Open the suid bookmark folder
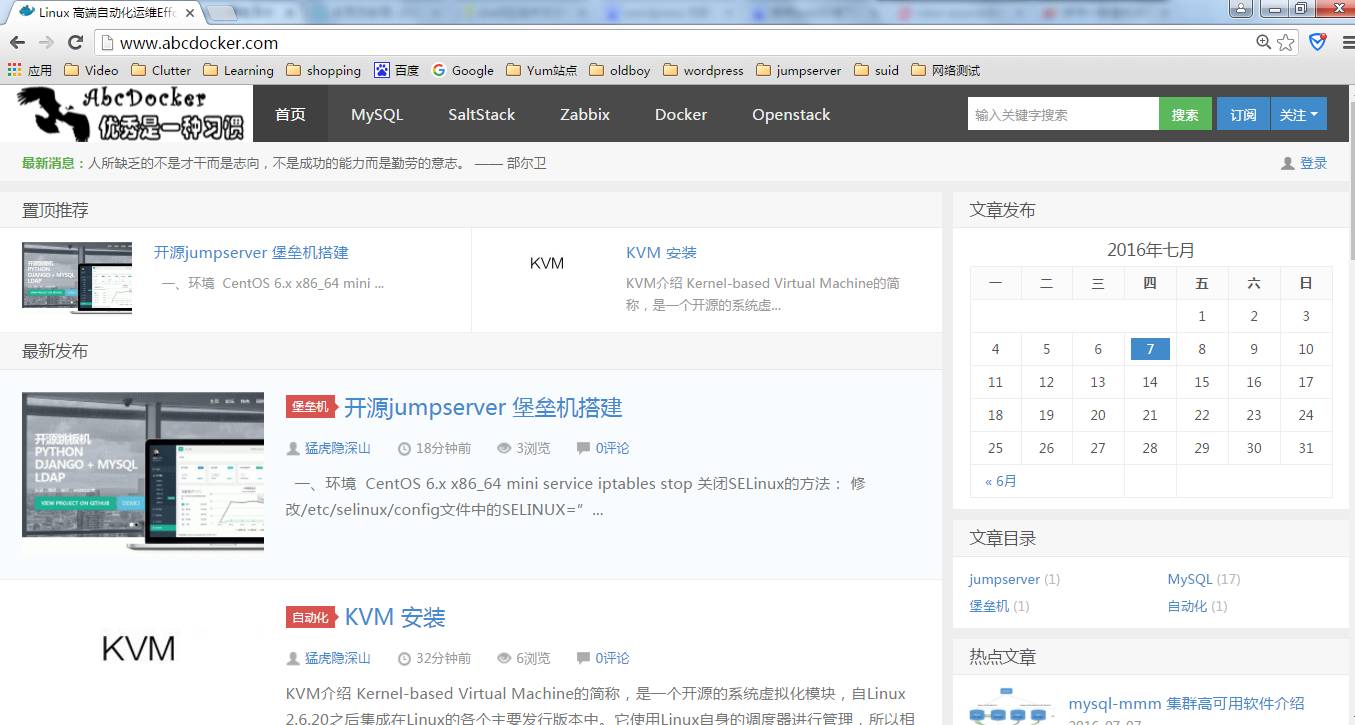Image resolution: width=1355 pixels, height=725 pixels. click(877, 70)
